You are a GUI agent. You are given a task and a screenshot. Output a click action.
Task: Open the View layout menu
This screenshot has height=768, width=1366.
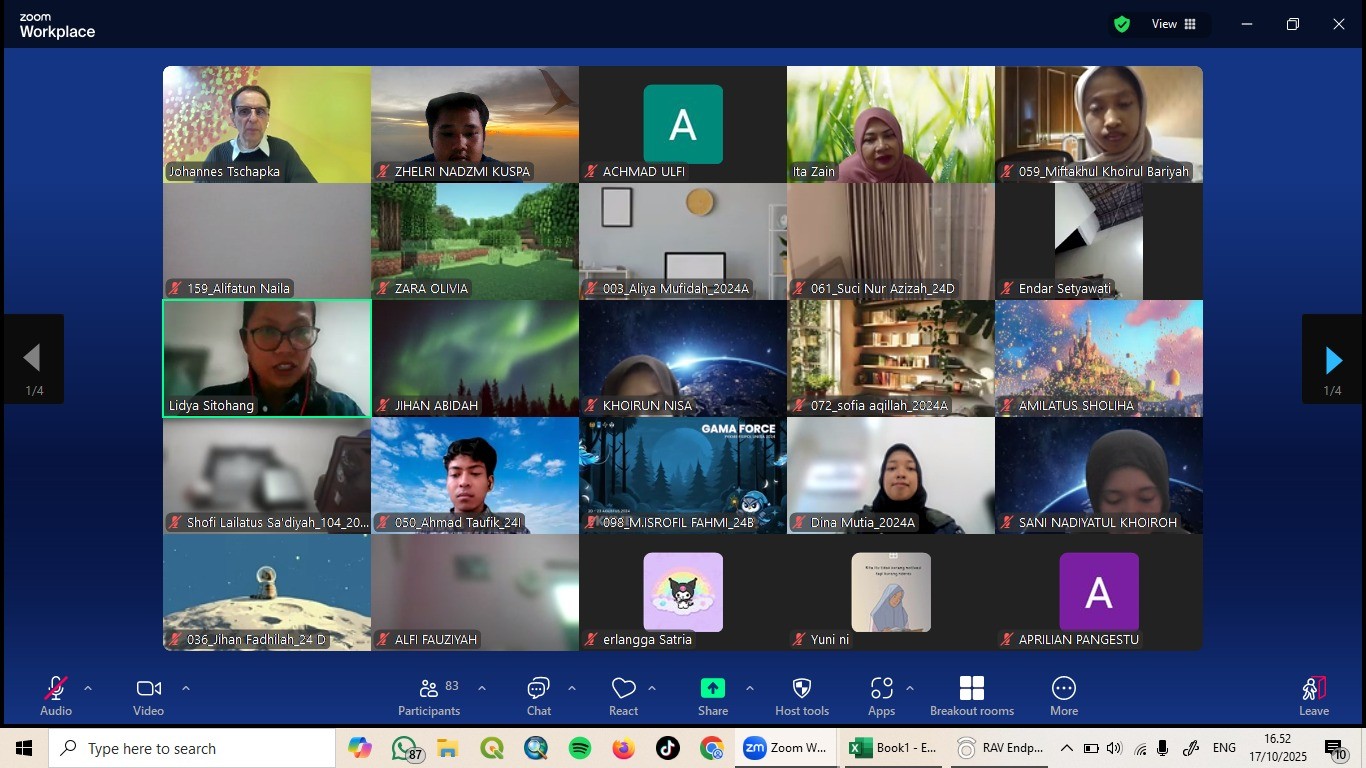pyautogui.click(x=1174, y=24)
